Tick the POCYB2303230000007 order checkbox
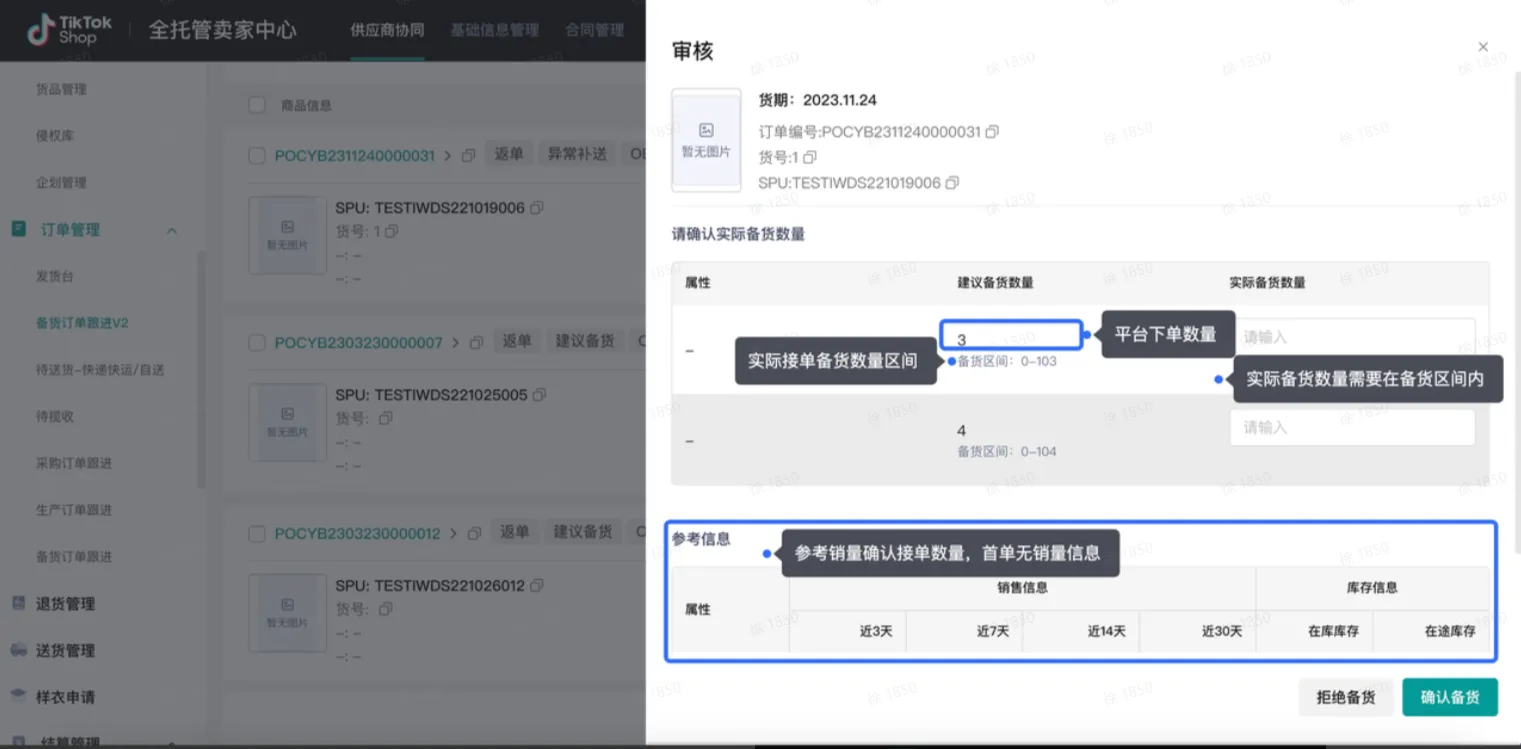This screenshot has width=1521, height=749. tap(257, 343)
